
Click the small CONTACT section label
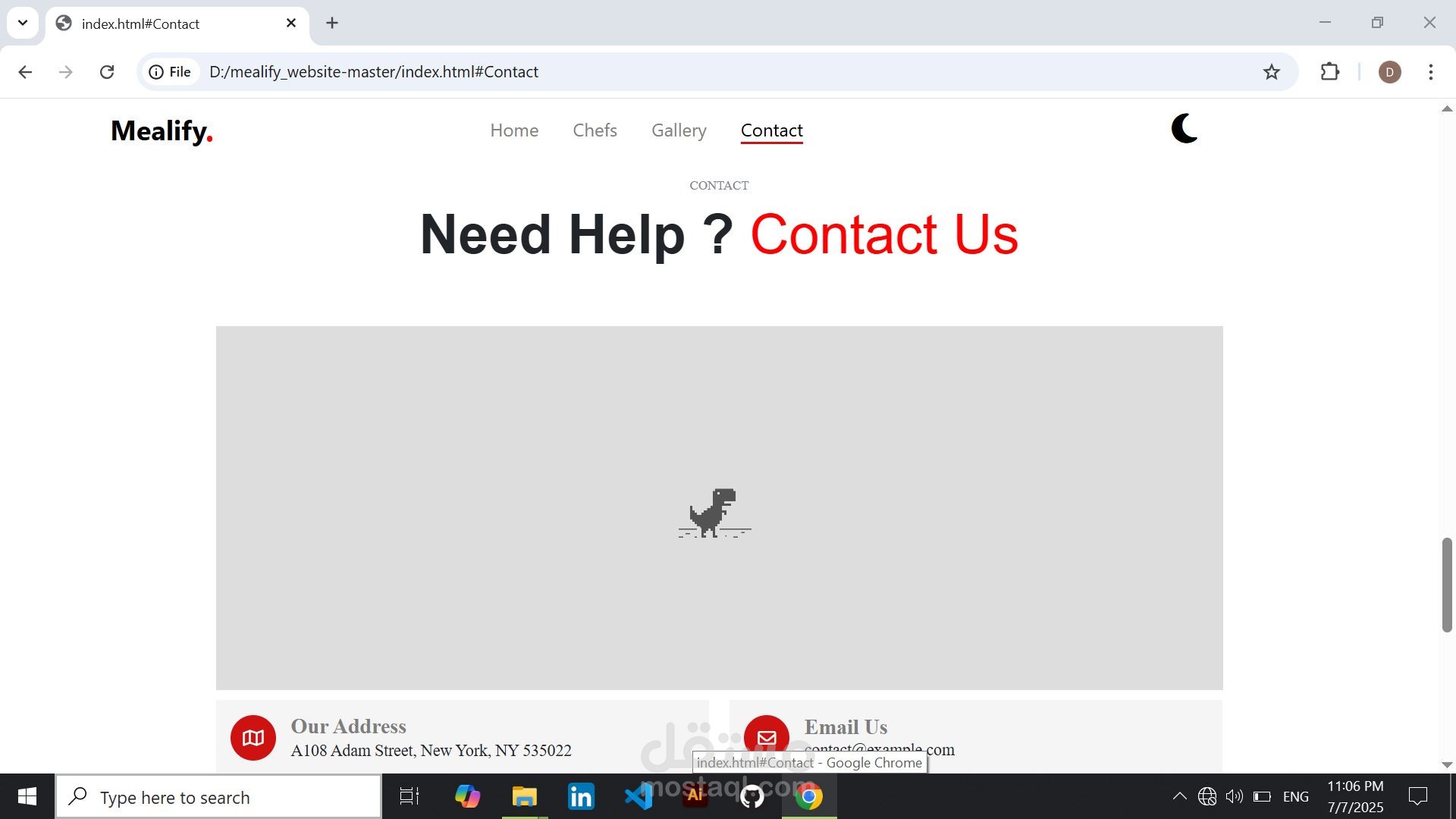pos(719,186)
